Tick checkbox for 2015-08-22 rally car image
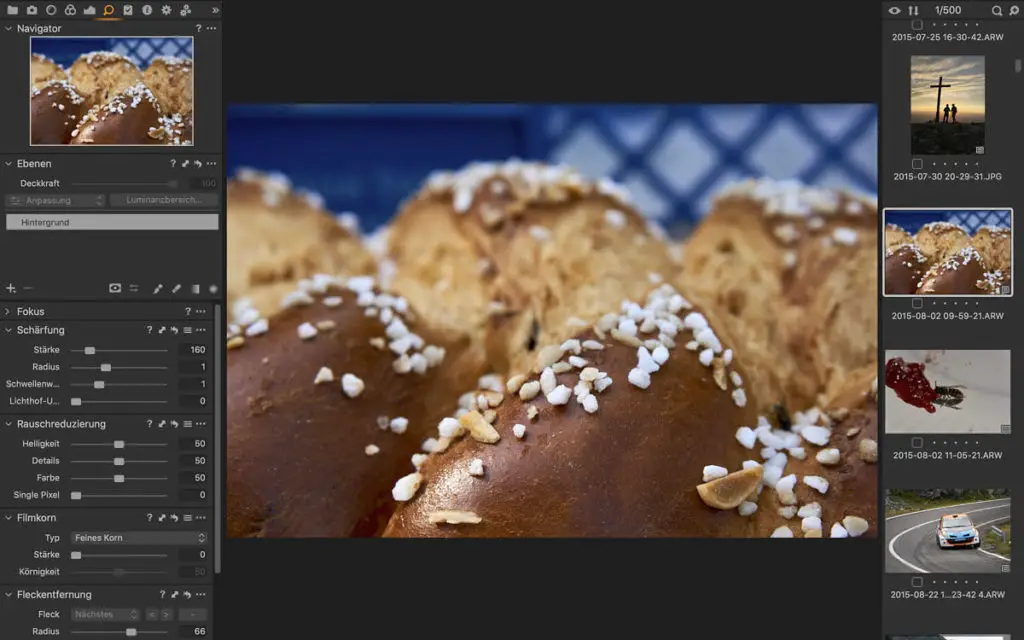The width and height of the screenshot is (1024, 640). 917,582
